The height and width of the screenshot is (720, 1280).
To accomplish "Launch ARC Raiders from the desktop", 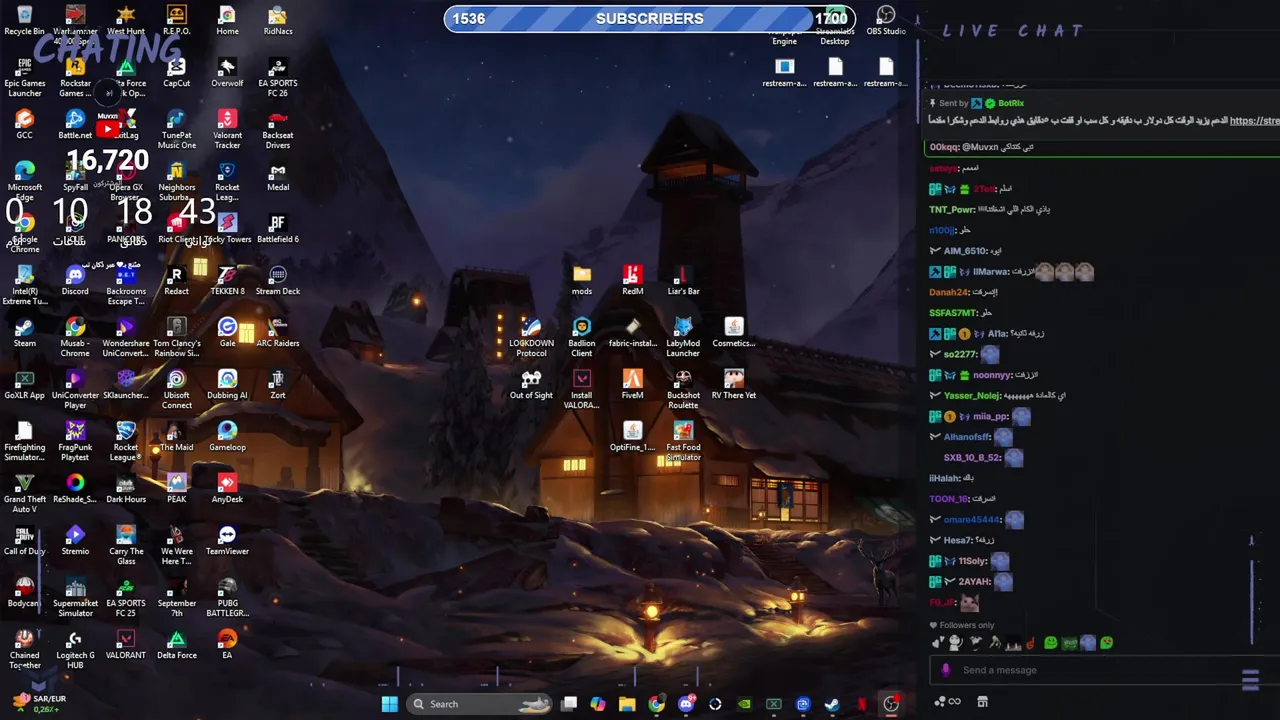I will click(277, 332).
